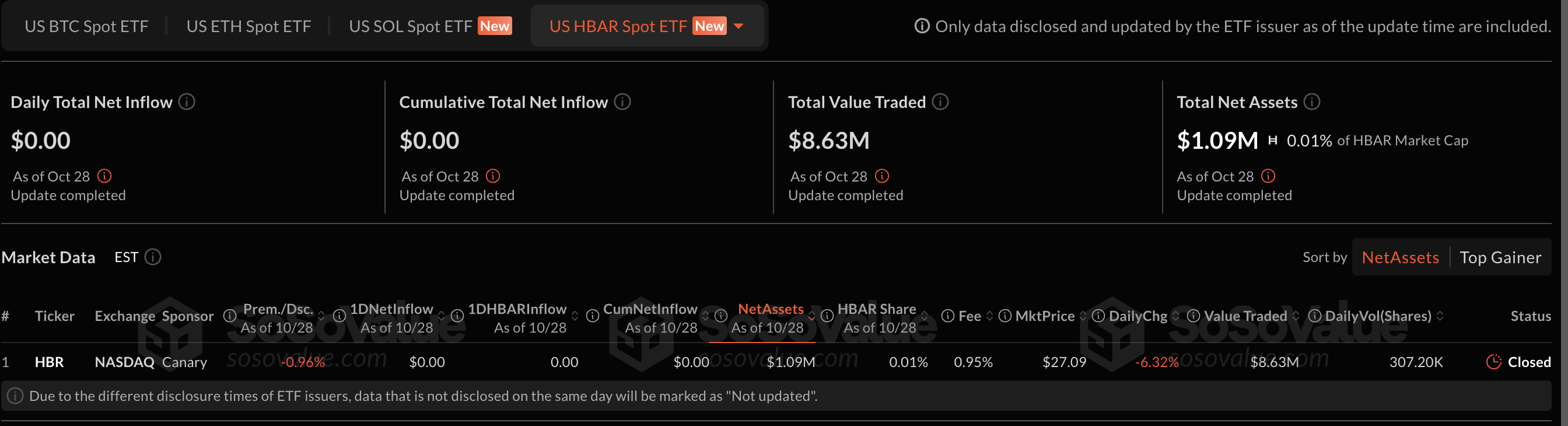Expand the US HBAR Spot ETF dropdown arrow

coord(739,26)
